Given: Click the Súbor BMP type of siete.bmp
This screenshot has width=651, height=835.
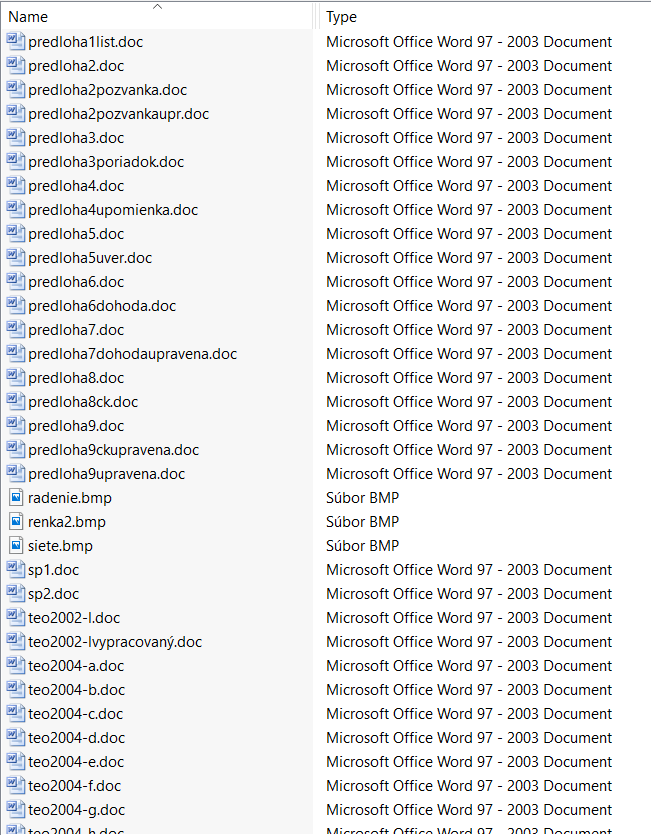Looking at the screenshot, I should point(363,545).
